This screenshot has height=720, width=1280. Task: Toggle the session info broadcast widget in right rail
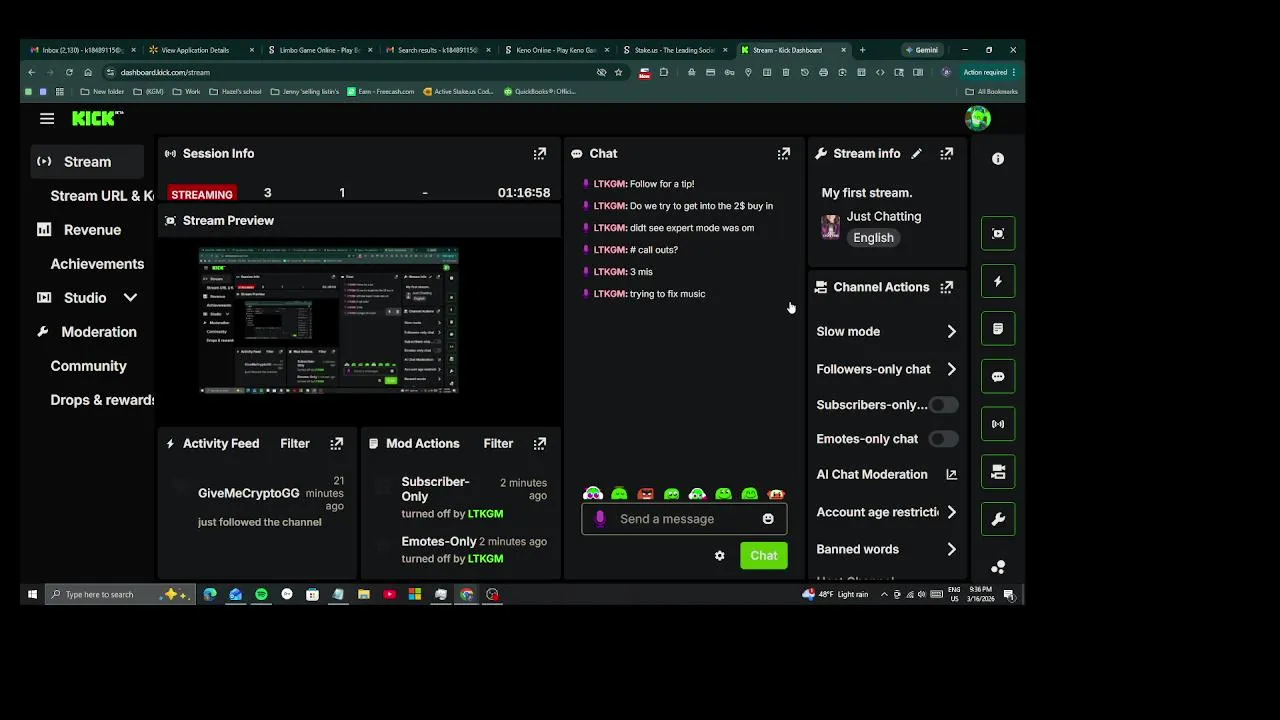click(998, 424)
